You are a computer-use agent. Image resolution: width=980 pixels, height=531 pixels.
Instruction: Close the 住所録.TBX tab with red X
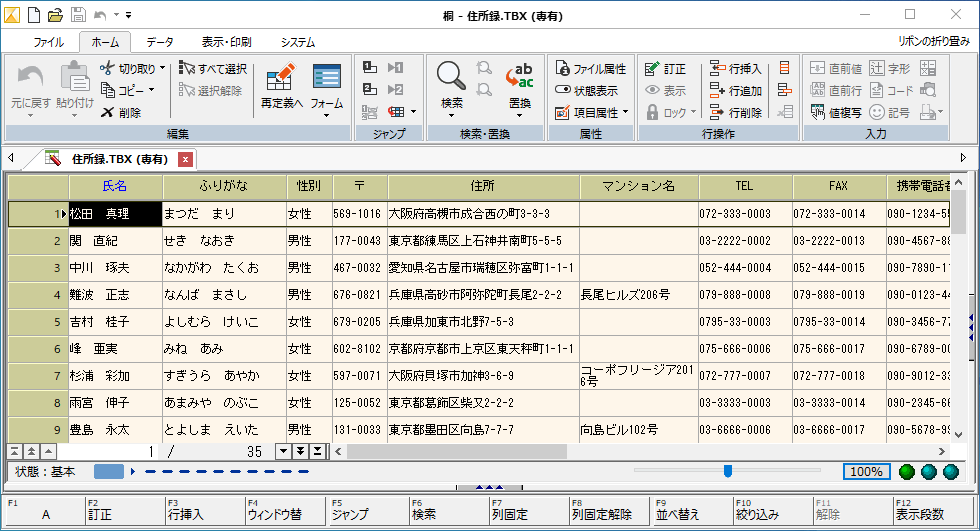click(x=185, y=159)
